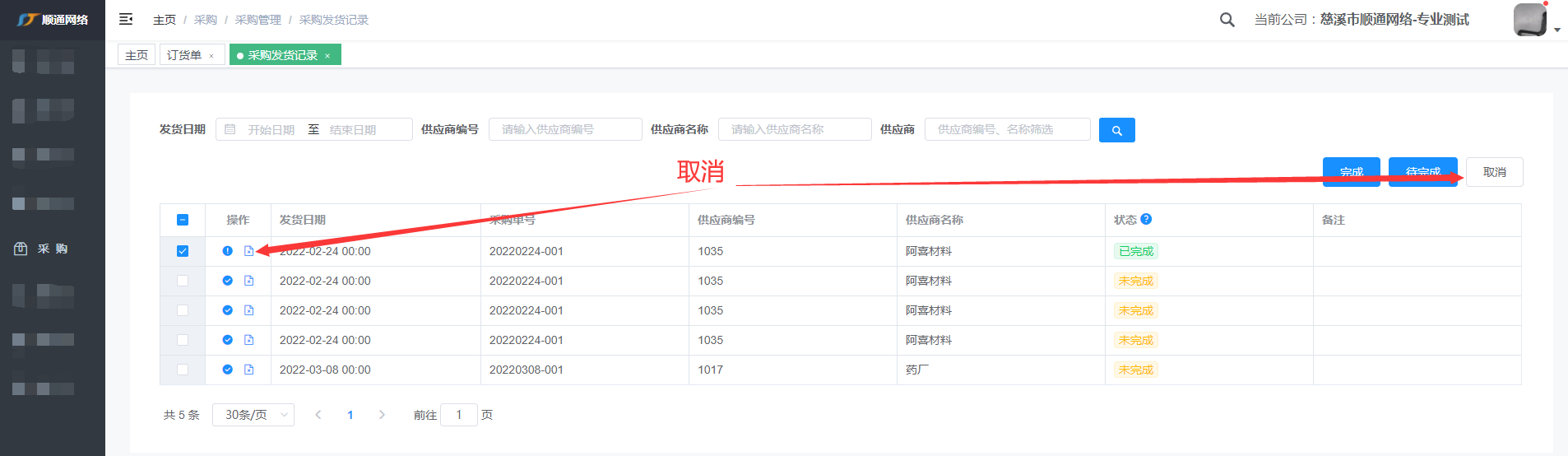Click the 取消 button
Viewport: 1568px width, 456px height.
(x=1494, y=172)
